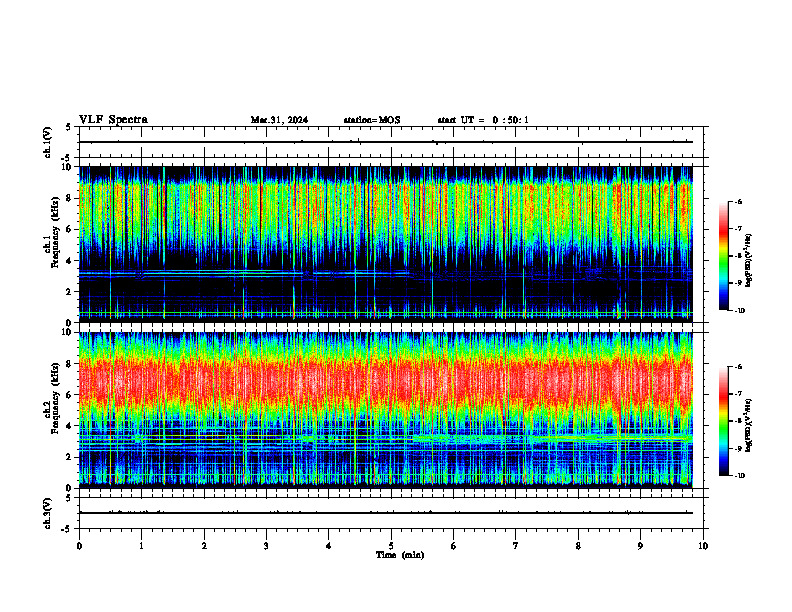Click the "-6" value on ch.1 colorbar
Viewport: 792px width, 612px height.
[738, 202]
